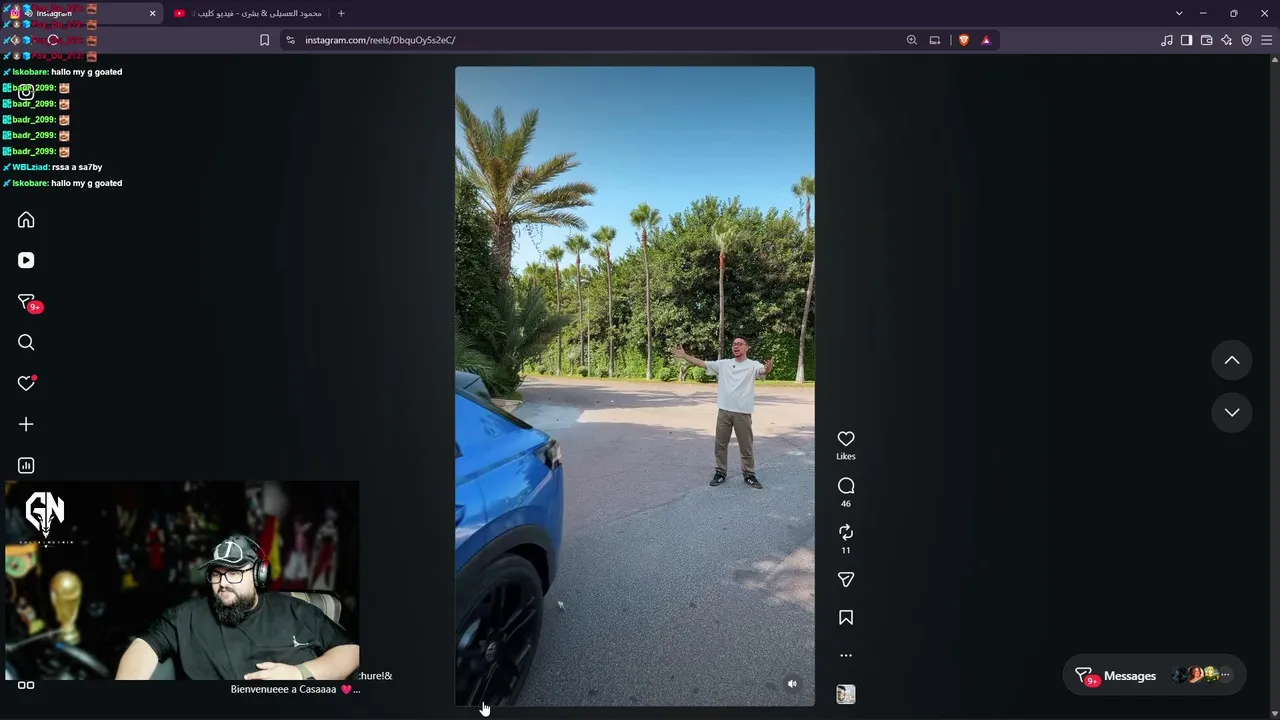Open the browser hamburger menu
Image resolution: width=1280 pixels, height=720 pixels.
pyautogui.click(x=1267, y=40)
